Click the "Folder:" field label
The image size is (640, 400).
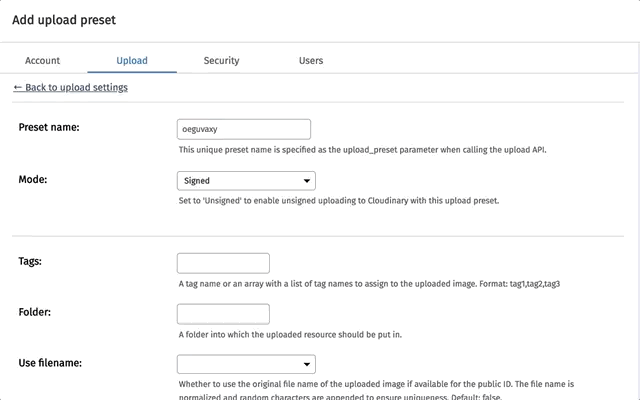(36, 313)
